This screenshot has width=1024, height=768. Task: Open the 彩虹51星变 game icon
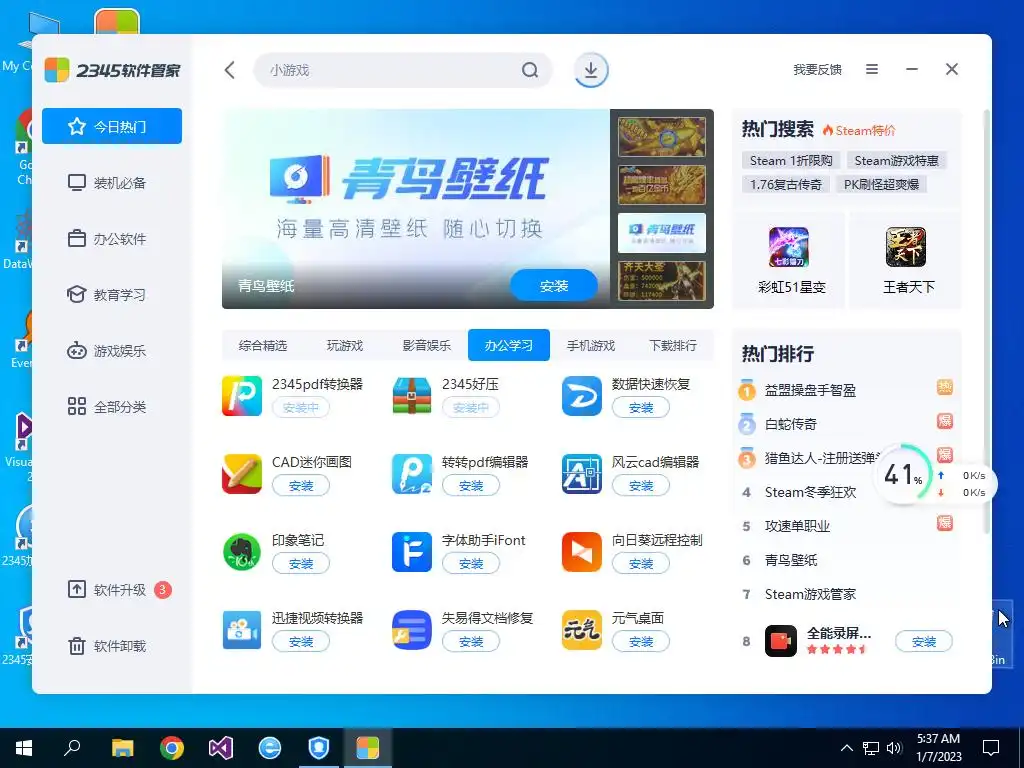click(789, 247)
